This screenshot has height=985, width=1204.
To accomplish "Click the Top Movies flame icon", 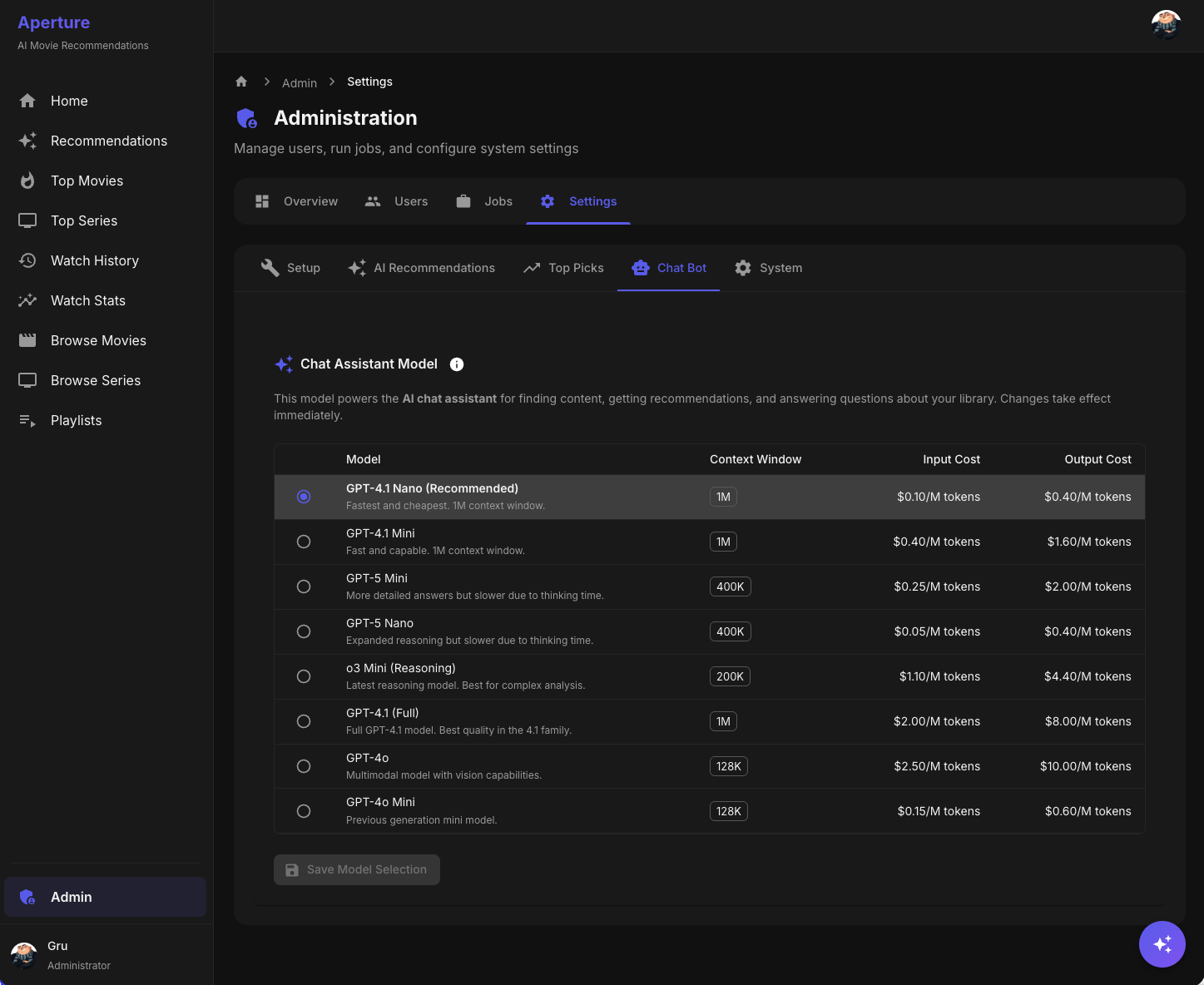I will pyautogui.click(x=27, y=181).
